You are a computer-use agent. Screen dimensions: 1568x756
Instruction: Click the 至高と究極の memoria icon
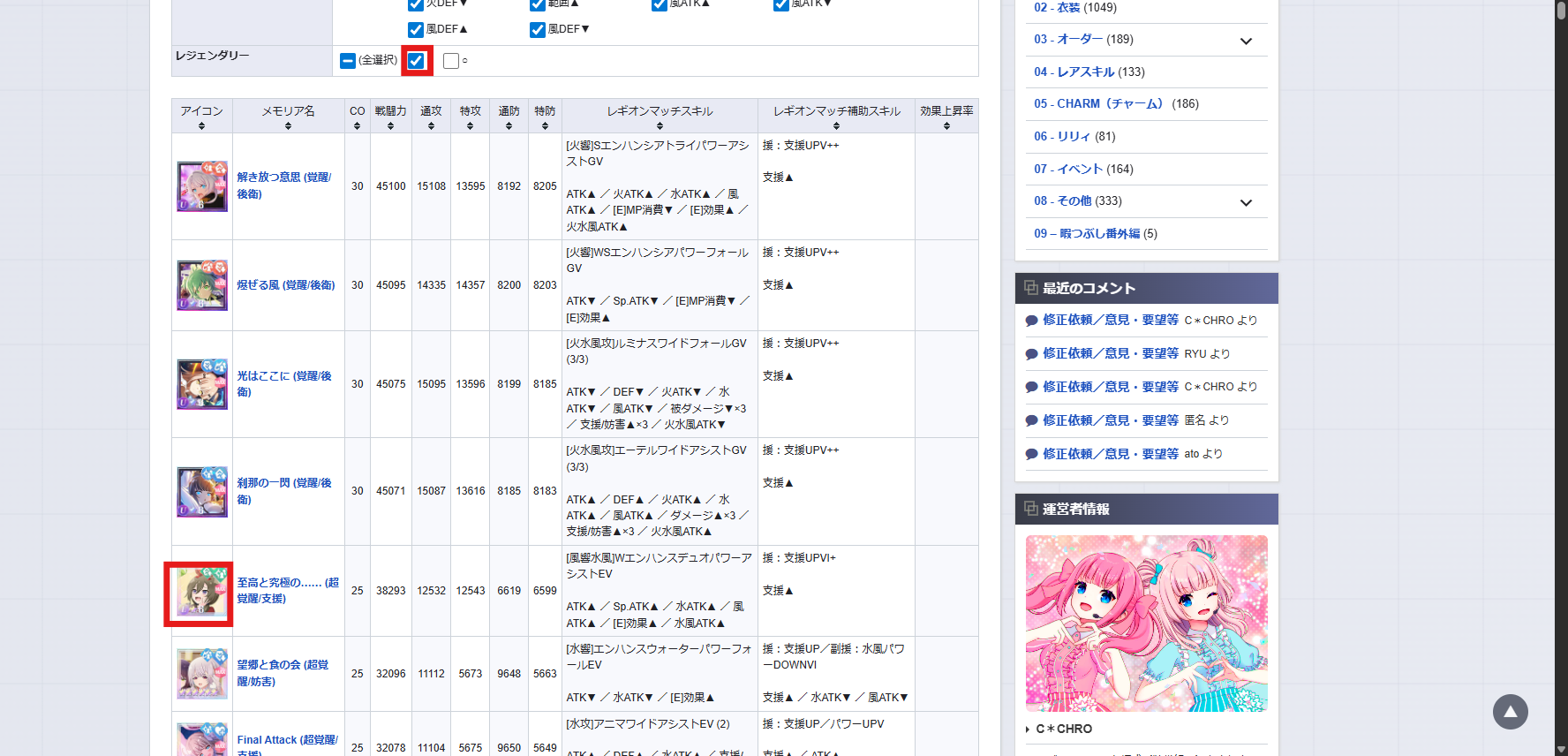(x=202, y=592)
